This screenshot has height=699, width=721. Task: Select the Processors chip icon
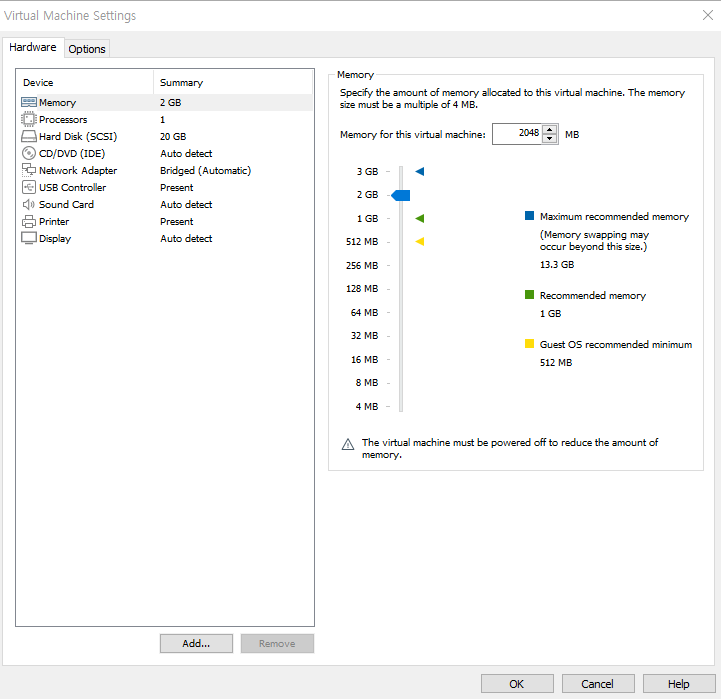[x=29, y=119]
